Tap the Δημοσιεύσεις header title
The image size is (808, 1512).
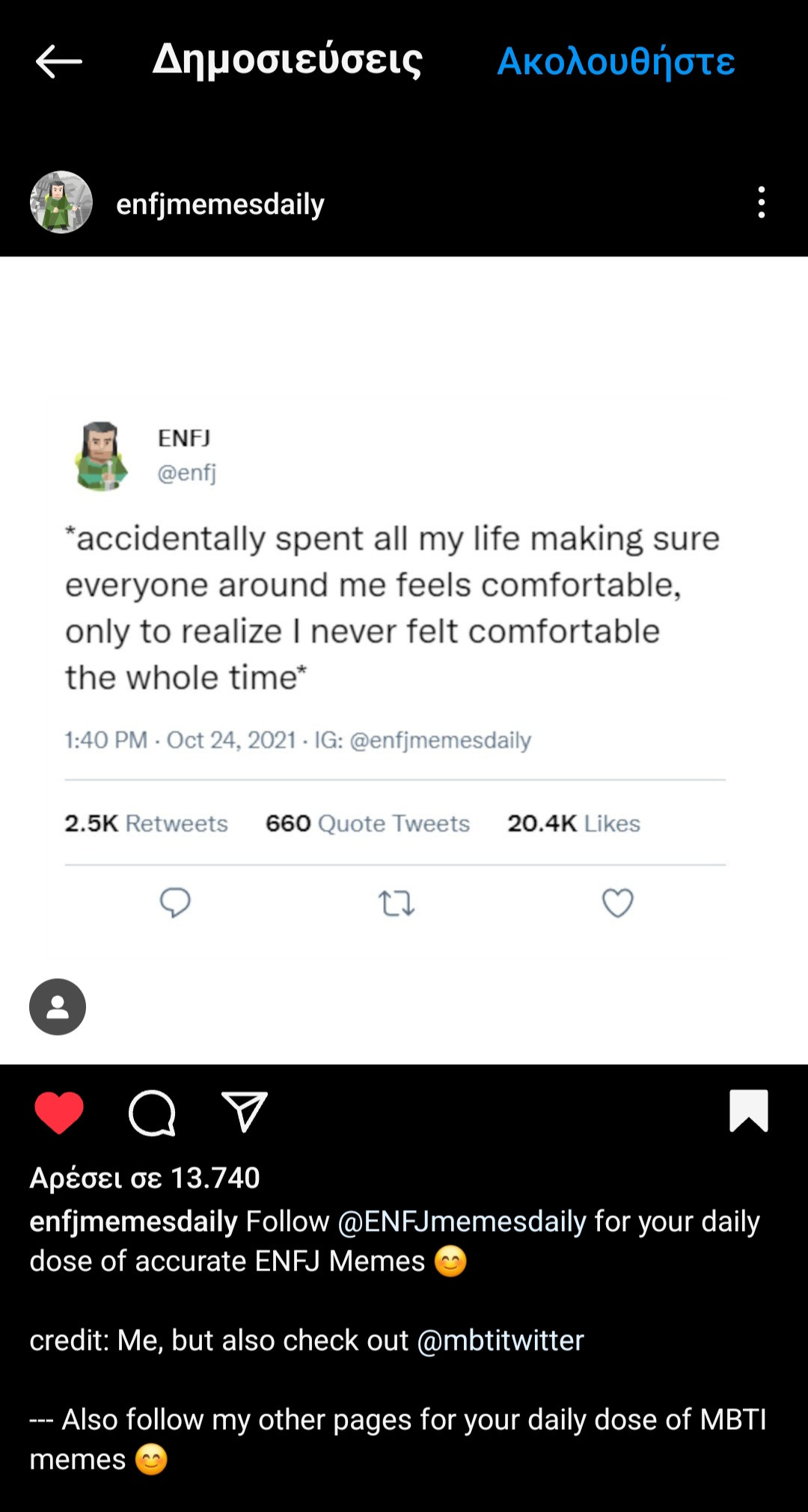[287, 60]
